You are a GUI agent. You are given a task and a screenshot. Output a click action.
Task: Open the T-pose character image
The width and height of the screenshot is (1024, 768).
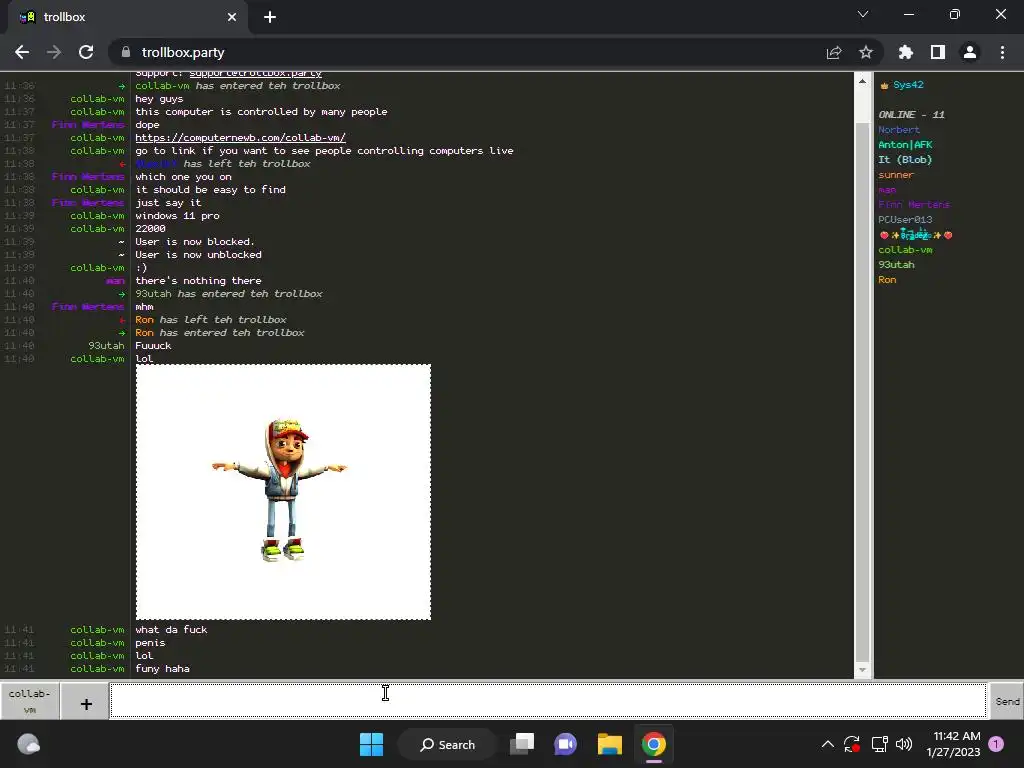283,492
